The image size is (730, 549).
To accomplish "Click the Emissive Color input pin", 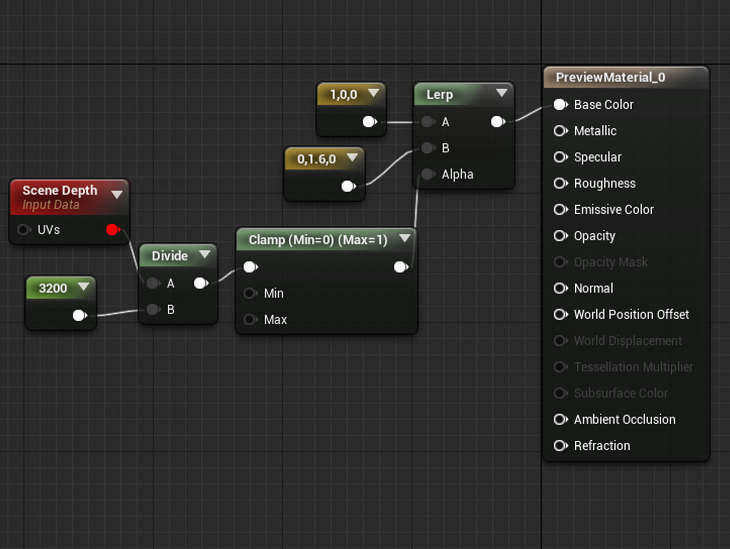I will 560,210.
